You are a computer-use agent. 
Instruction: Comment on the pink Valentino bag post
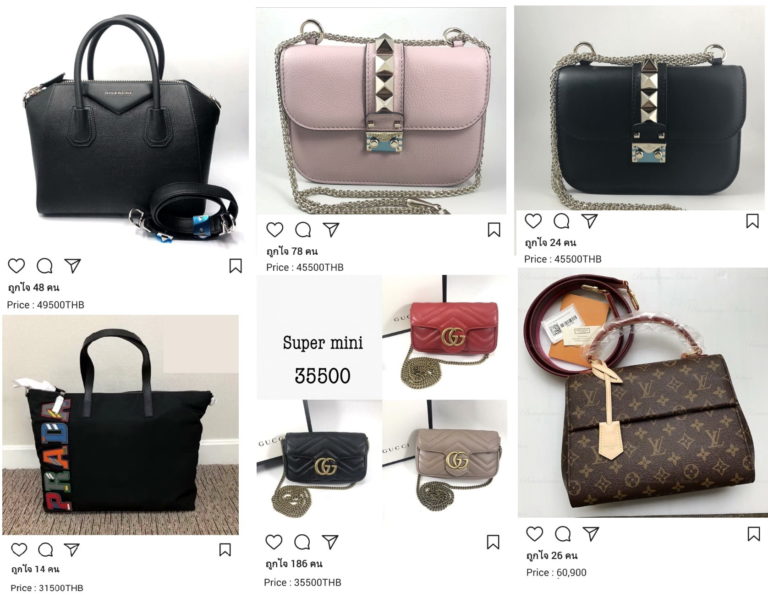303,230
